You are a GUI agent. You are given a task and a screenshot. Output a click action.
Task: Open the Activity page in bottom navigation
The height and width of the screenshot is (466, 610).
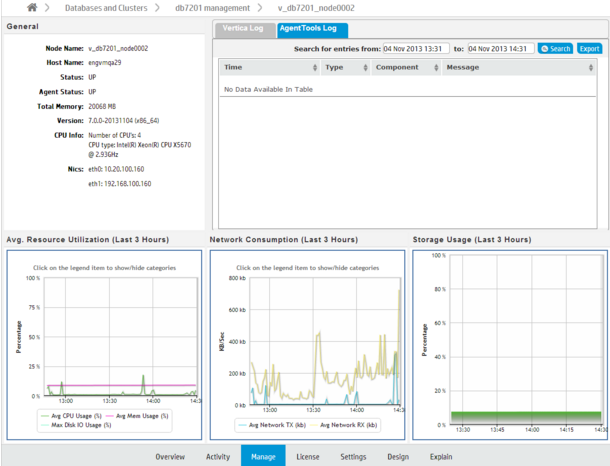[x=217, y=457]
